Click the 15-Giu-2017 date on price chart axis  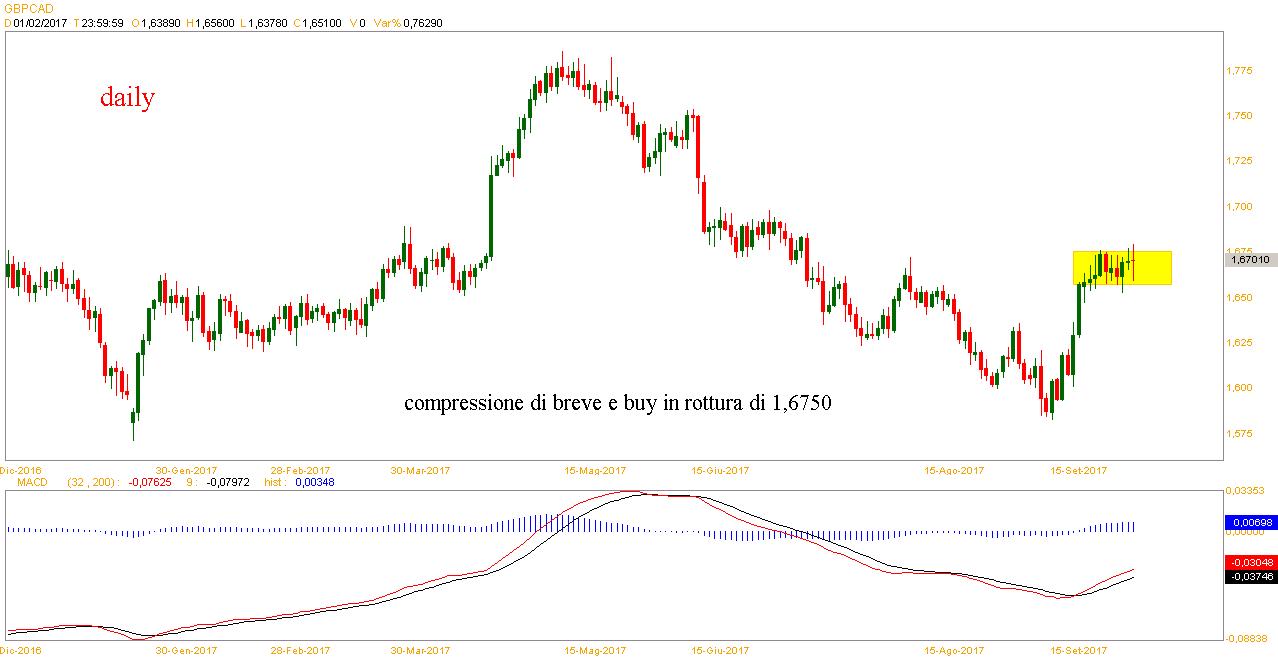722,470
